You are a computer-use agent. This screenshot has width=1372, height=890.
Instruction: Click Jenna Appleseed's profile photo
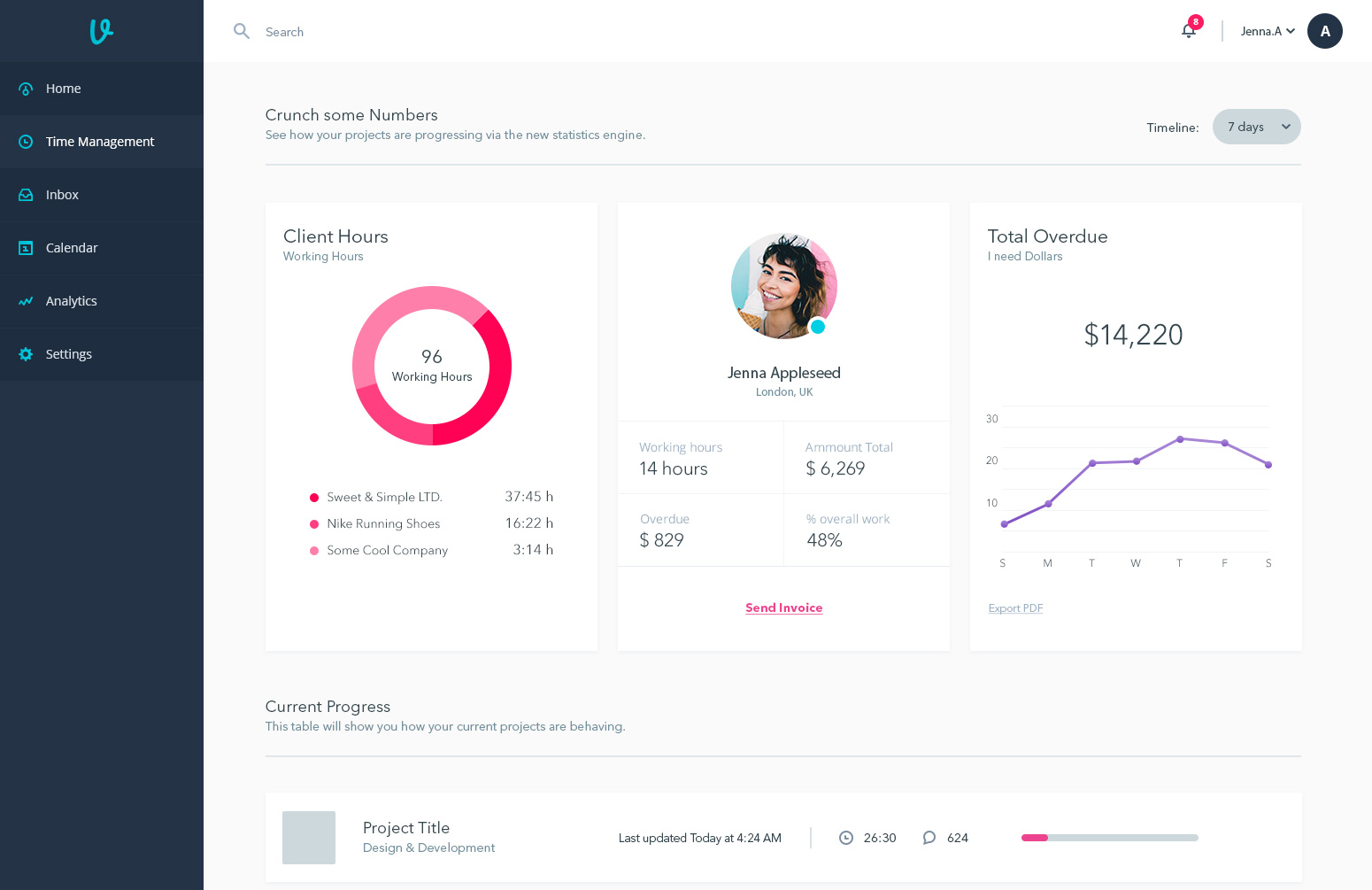(783, 286)
